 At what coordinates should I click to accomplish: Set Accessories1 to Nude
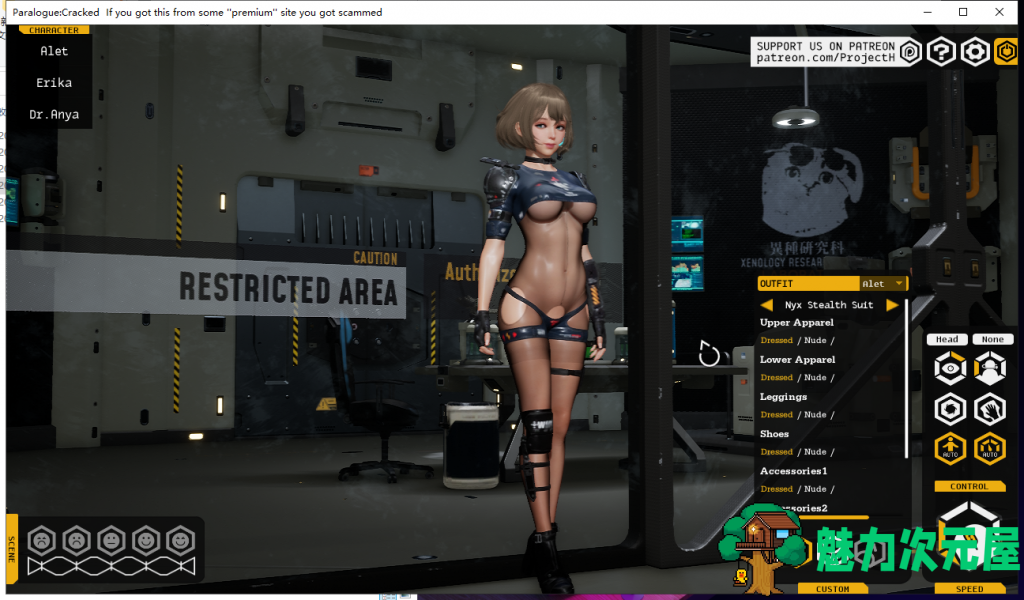point(815,489)
